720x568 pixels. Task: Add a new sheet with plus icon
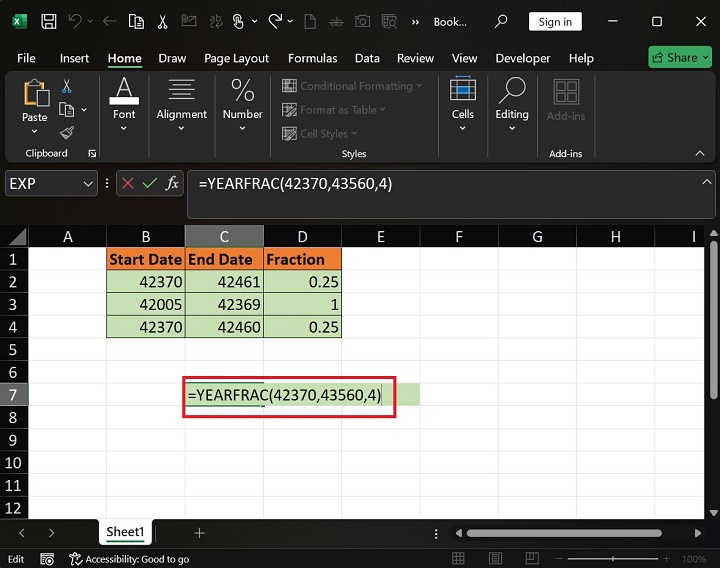pyautogui.click(x=199, y=533)
